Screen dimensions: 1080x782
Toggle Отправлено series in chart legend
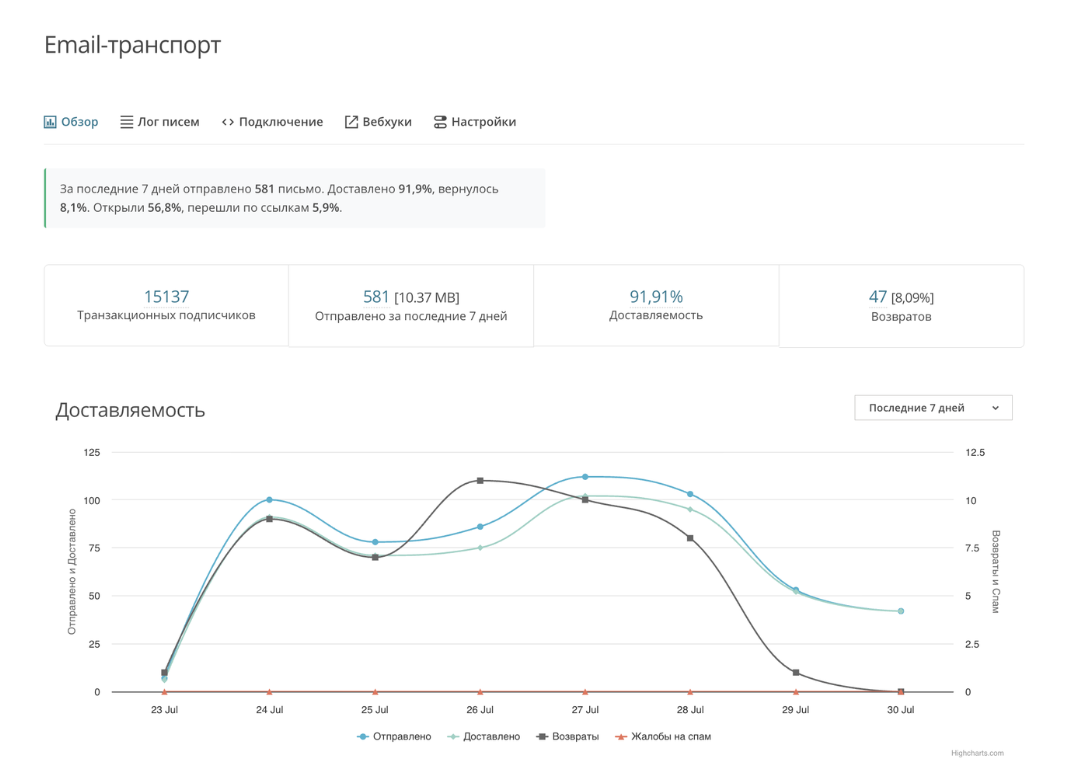(394, 737)
